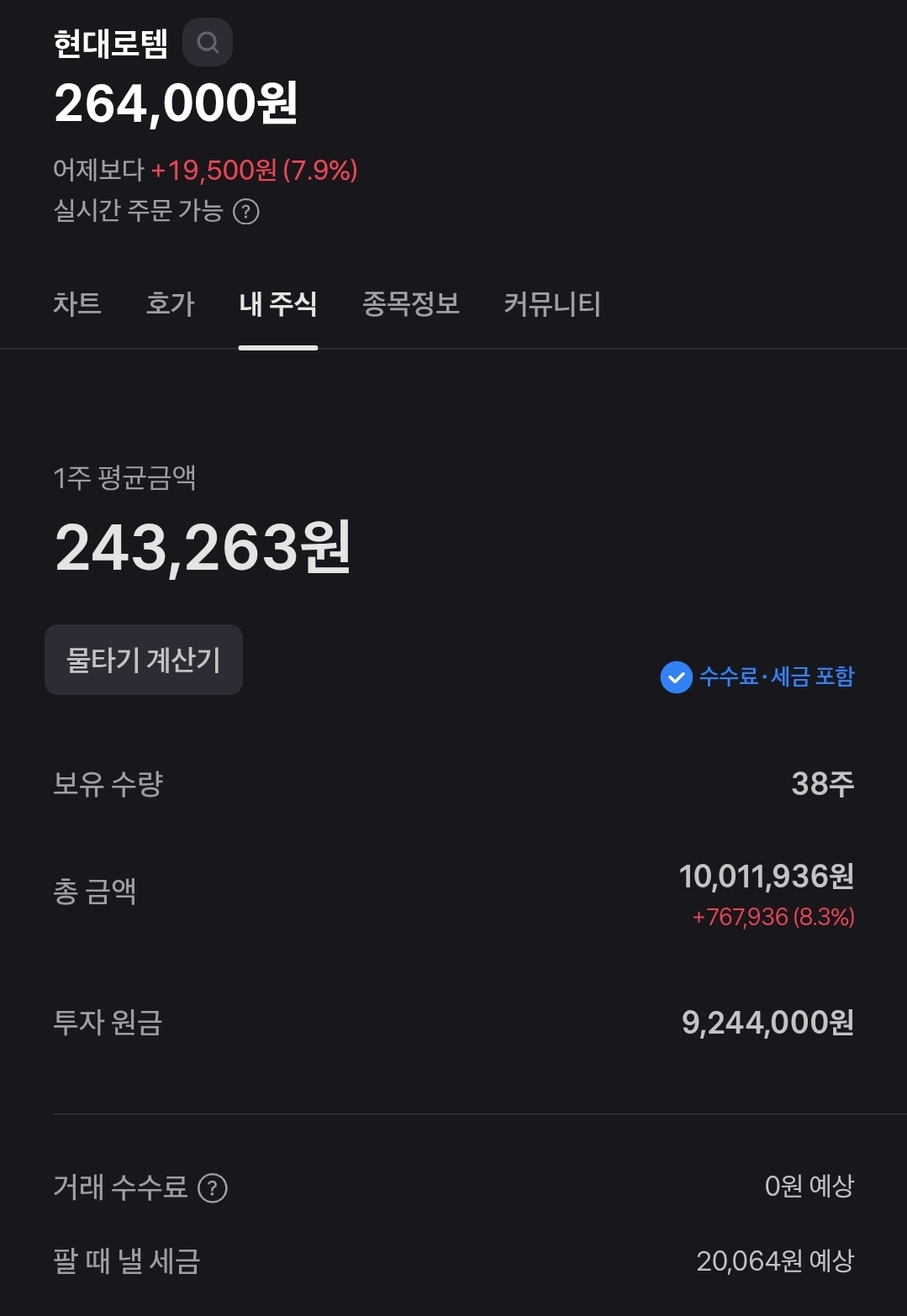Open the 커뮤니티 tab
The height and width of the screenshot is (1316, 907).
pos(551,304)
